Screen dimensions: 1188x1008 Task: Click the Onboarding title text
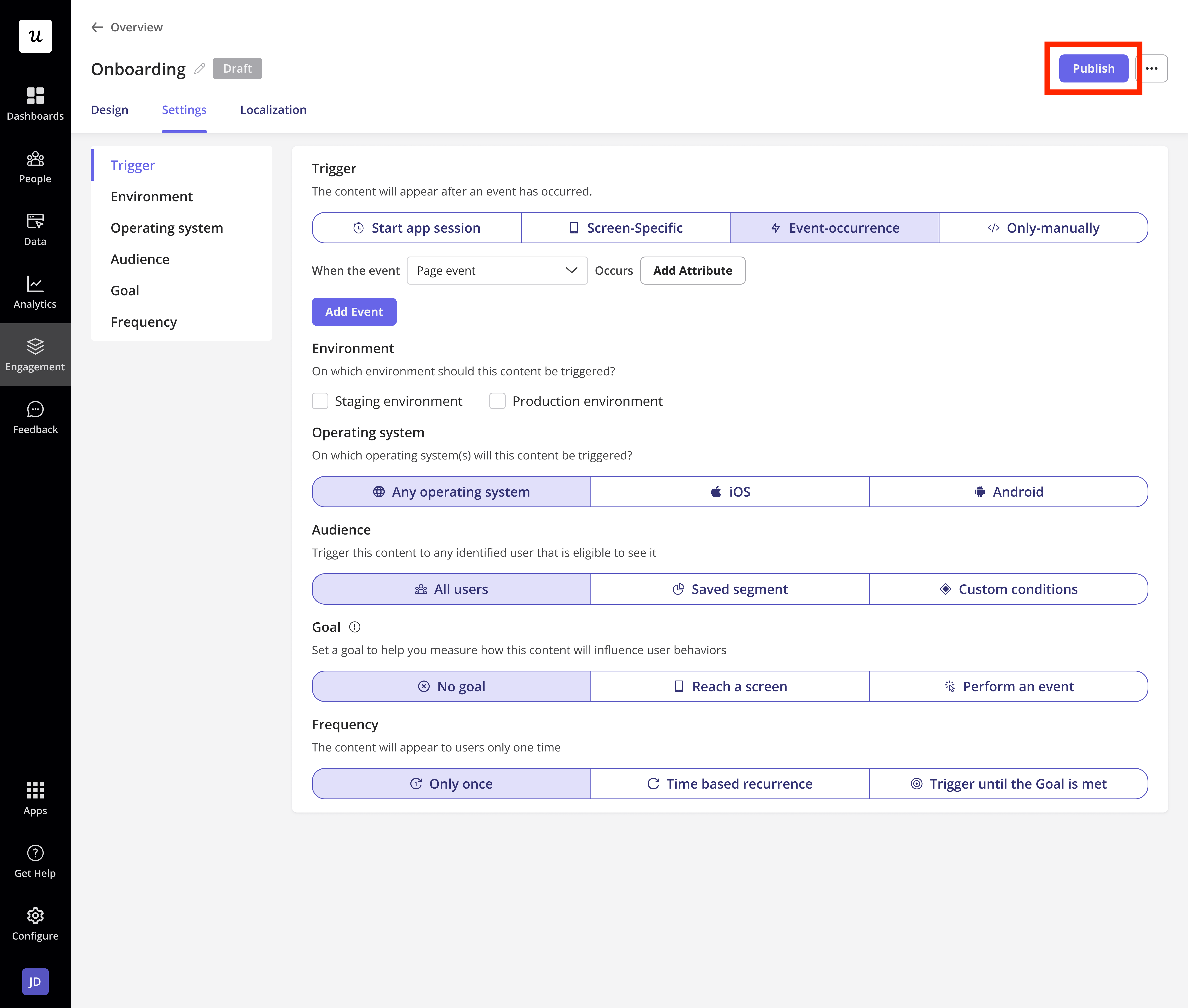(138, 69)
